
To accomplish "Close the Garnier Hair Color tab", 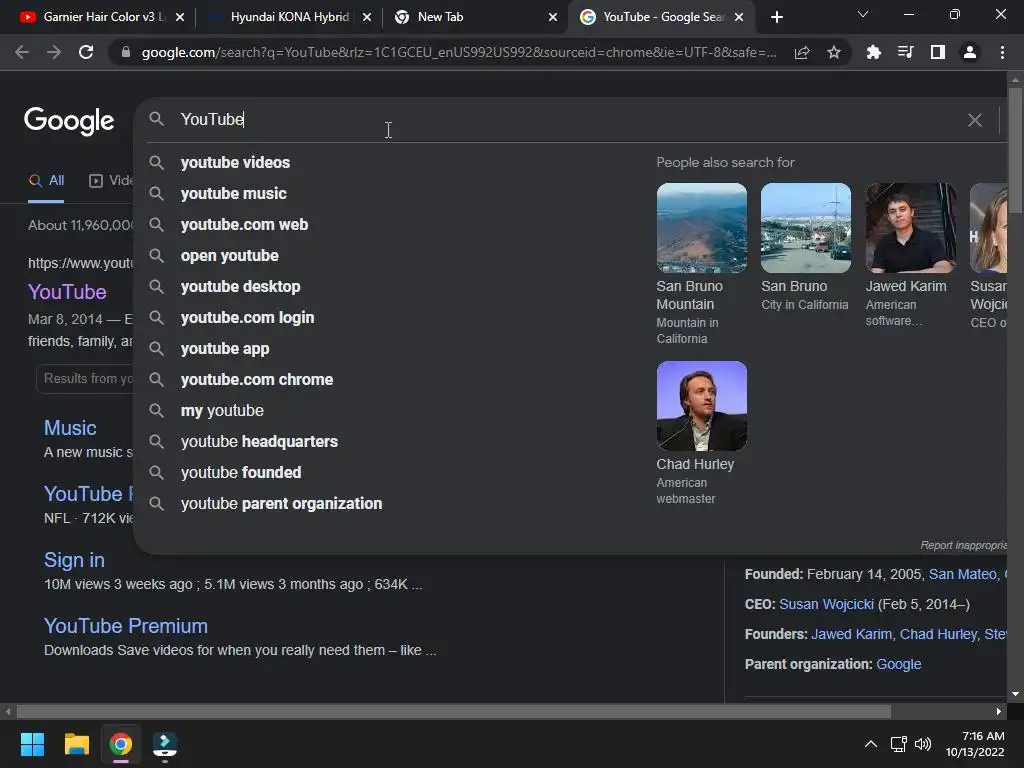I will tap(180, 17).
